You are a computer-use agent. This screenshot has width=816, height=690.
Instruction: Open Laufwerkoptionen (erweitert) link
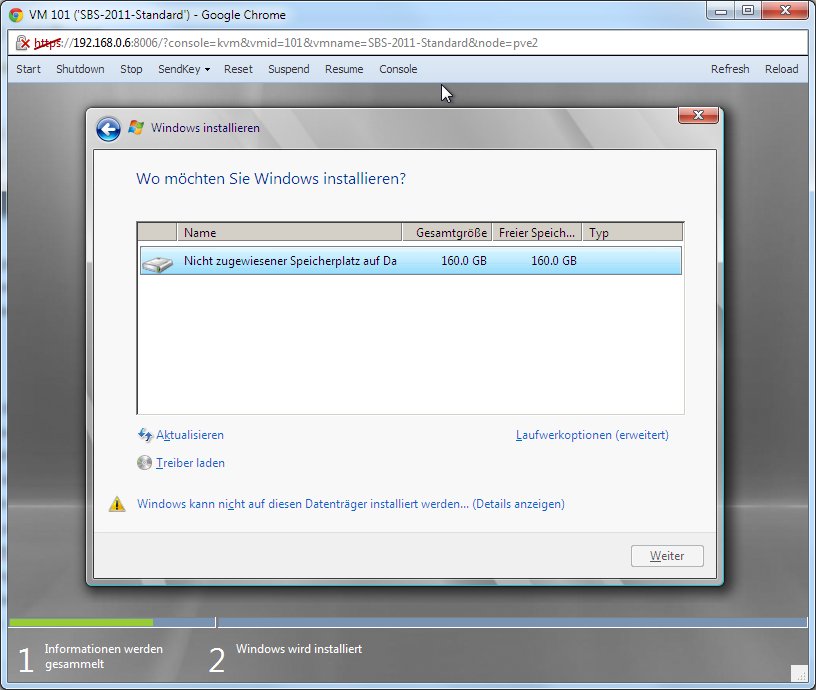592,435
